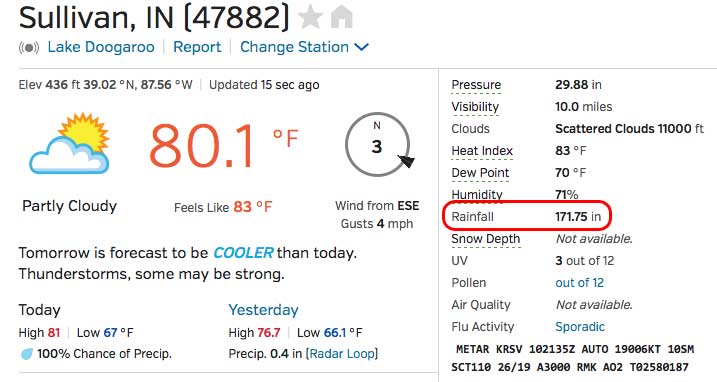Open the Radar Loop link
The width and height of the screenshot is (717, 382).
point(342,354)
